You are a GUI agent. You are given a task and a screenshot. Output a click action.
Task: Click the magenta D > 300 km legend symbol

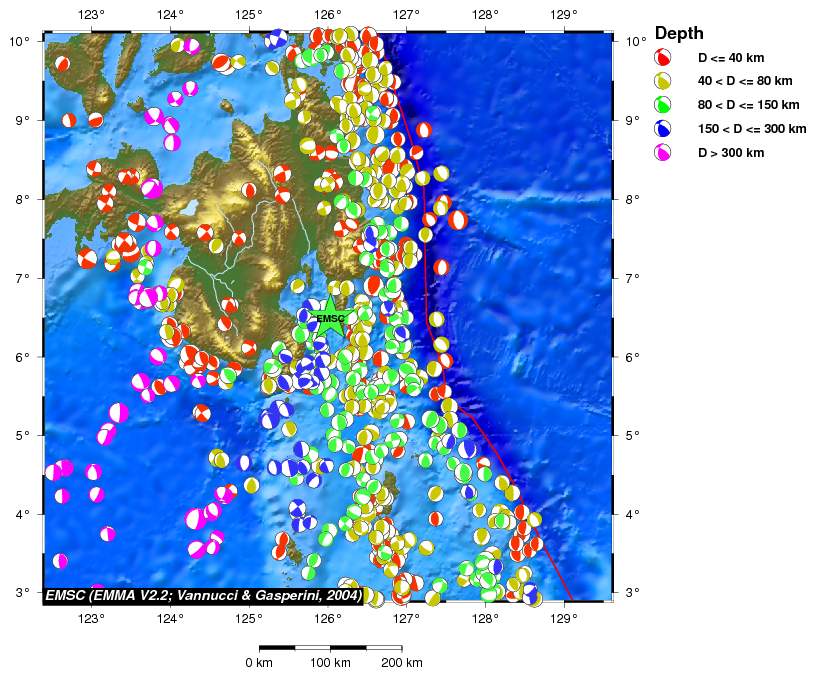661,153
